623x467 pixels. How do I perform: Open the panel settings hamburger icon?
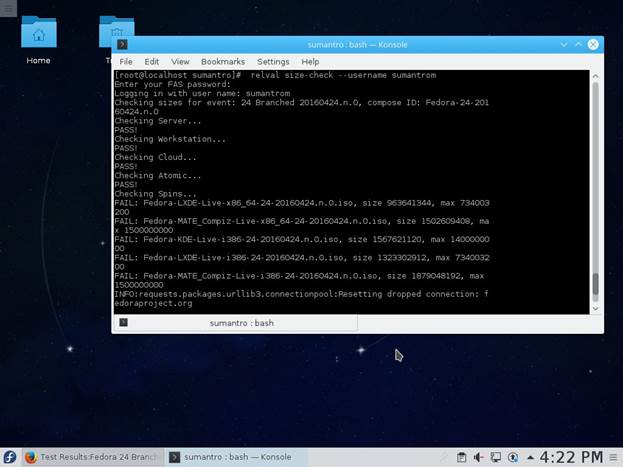pos(613,457)
